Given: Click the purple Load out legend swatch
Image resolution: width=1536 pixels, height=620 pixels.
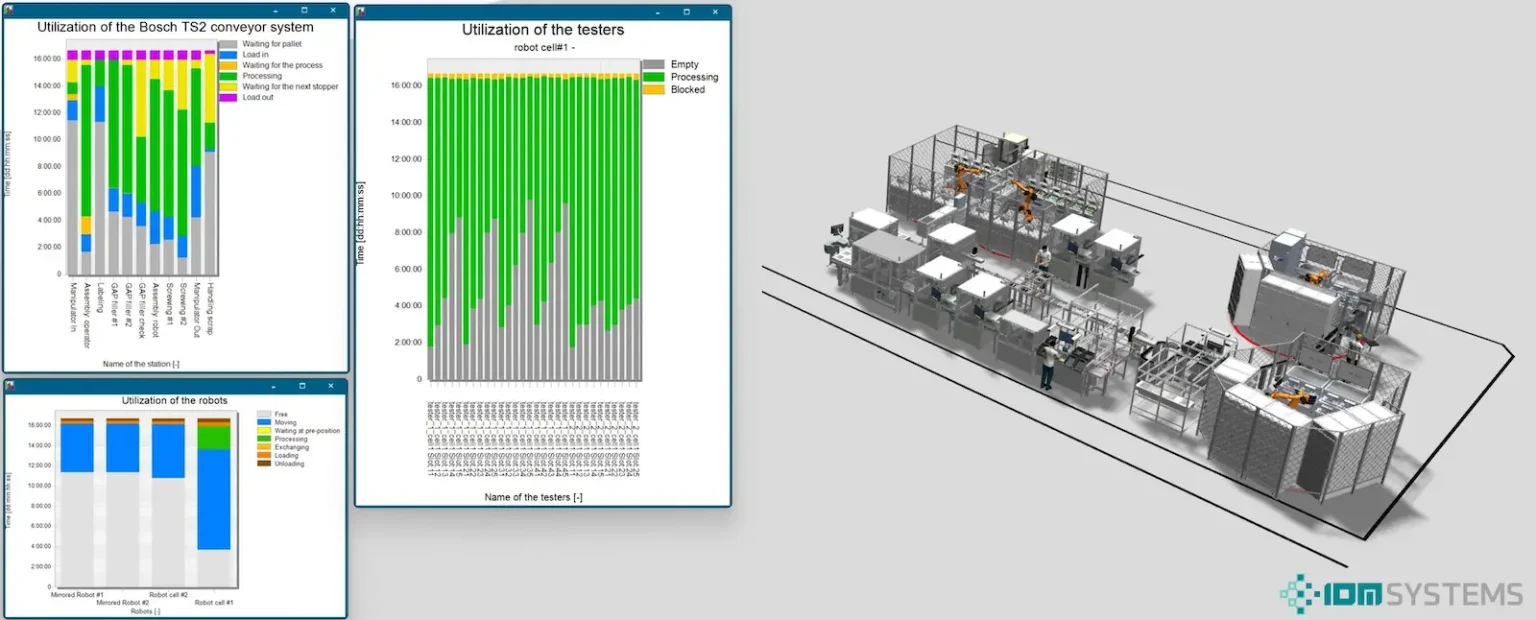Looking at the screenshot, I should point(227,97).
